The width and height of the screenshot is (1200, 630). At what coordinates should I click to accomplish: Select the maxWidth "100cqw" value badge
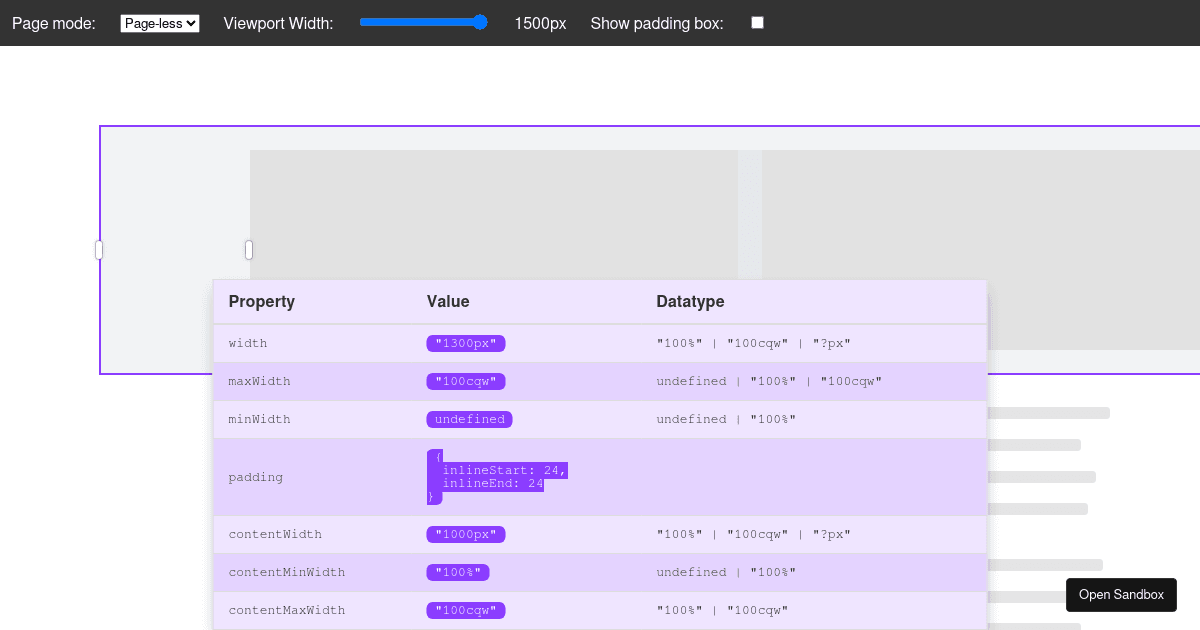pos(466,381)
